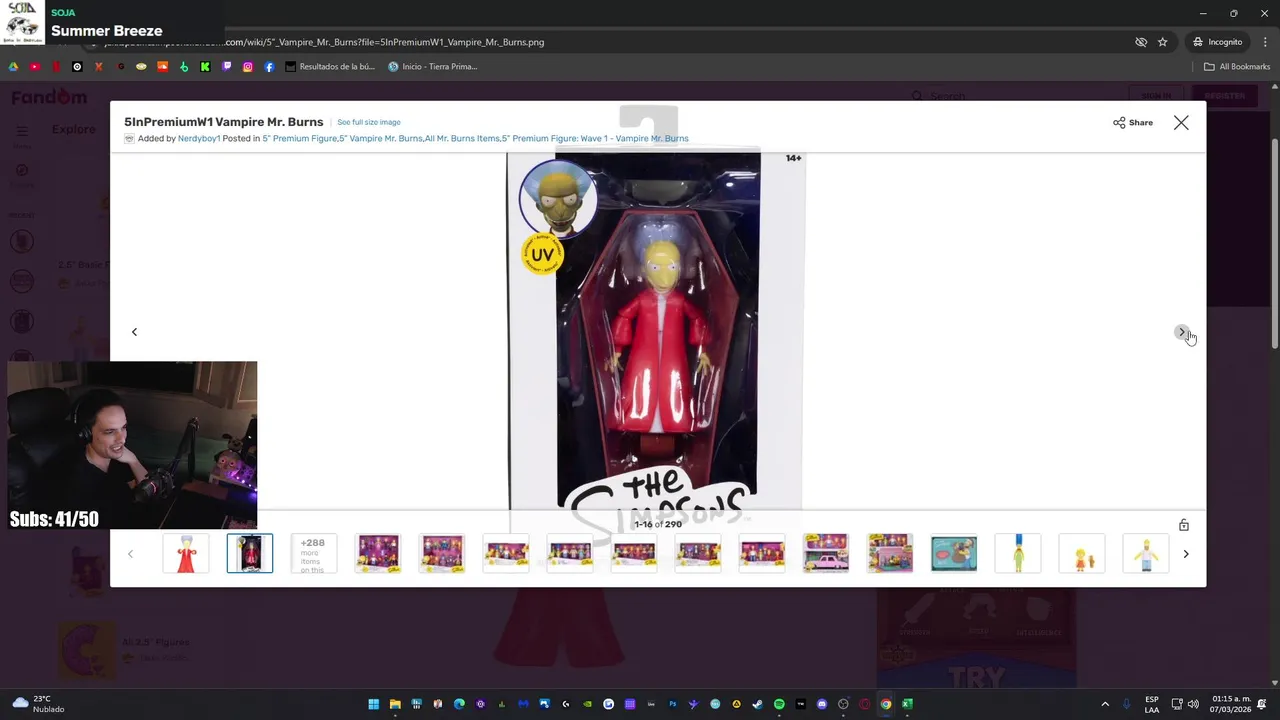
Task: Open the weather widget showing 23°C
Action: point(37,704)
